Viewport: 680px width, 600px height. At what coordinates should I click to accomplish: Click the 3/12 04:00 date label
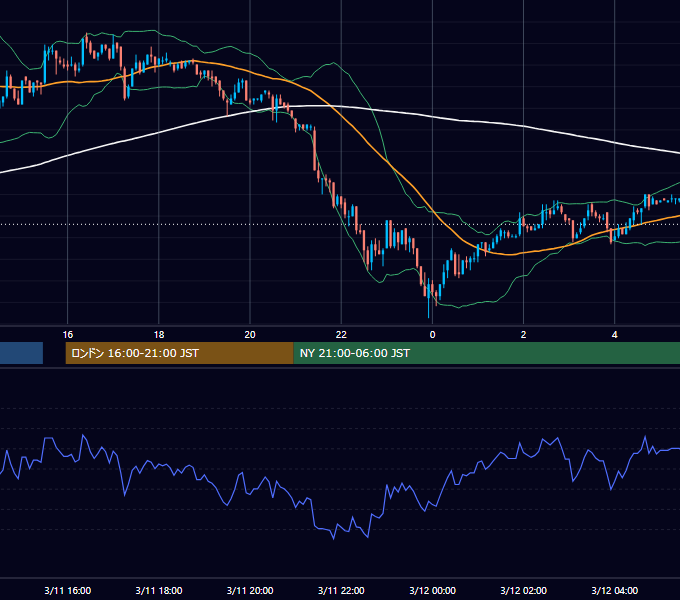click(x=615, y=590)
